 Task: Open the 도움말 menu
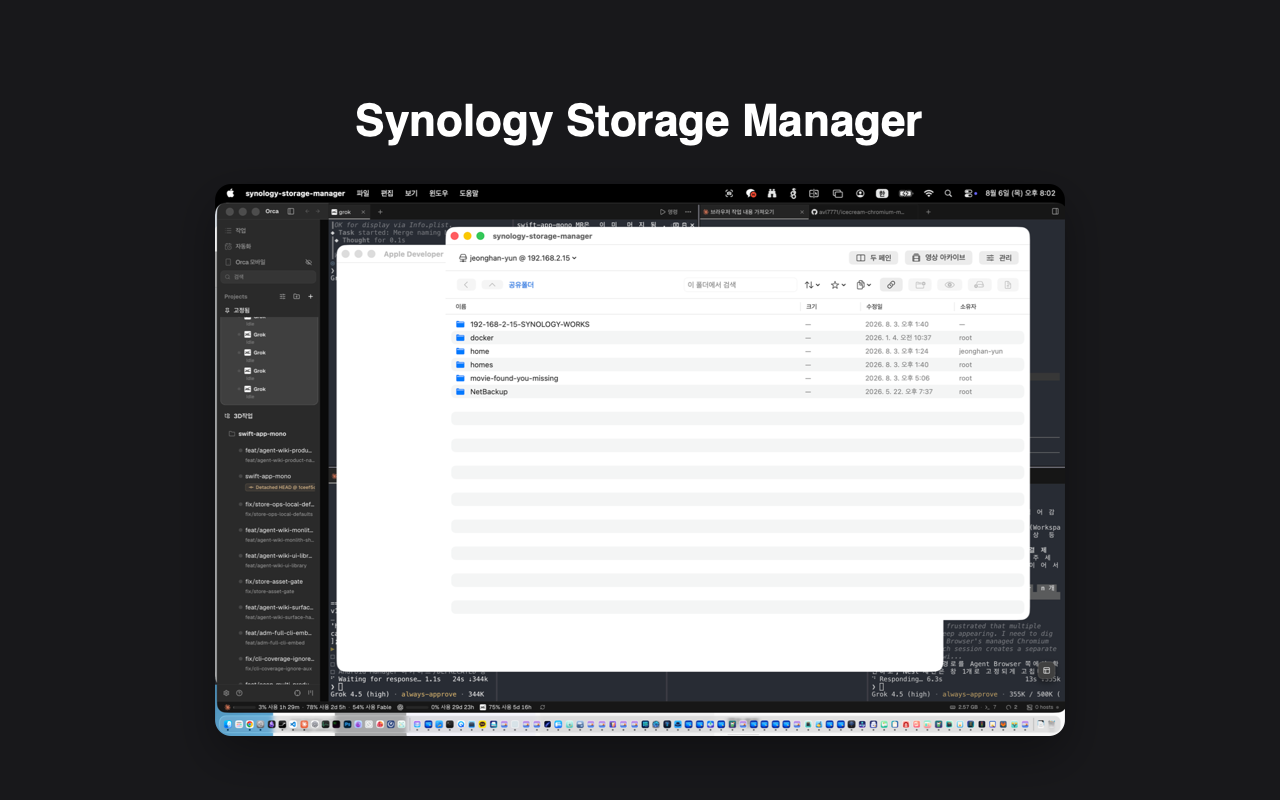469,193
